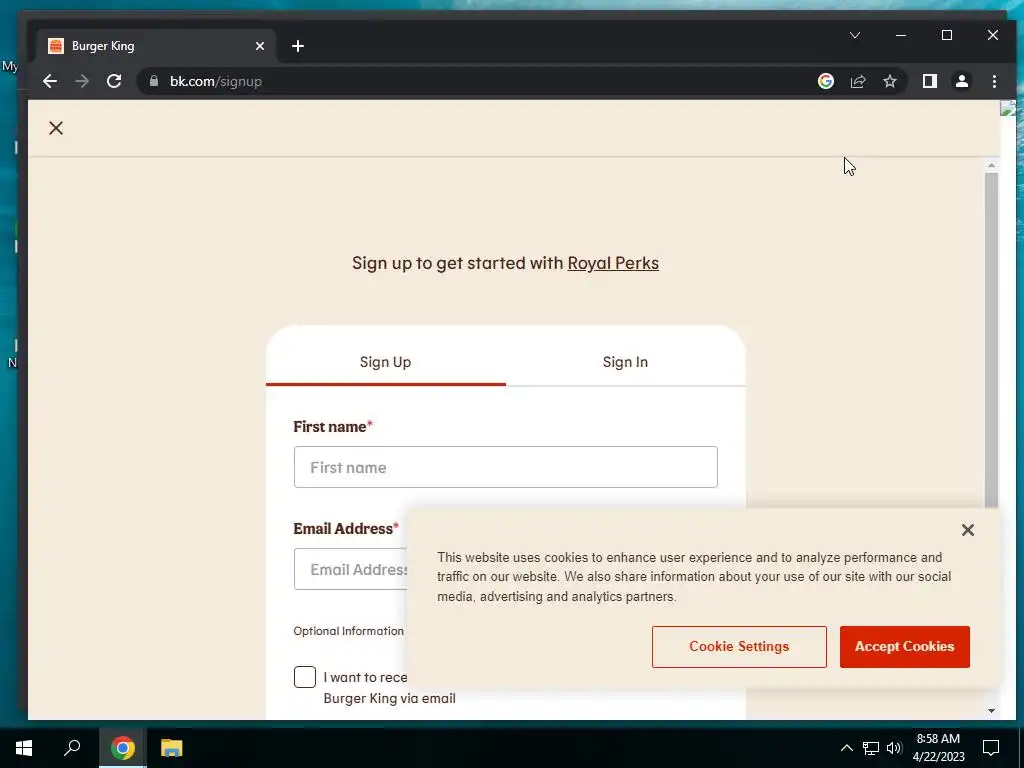Dismiss the cookie banner with the X
Viewport: 1024px width, 768px height.
968,530
